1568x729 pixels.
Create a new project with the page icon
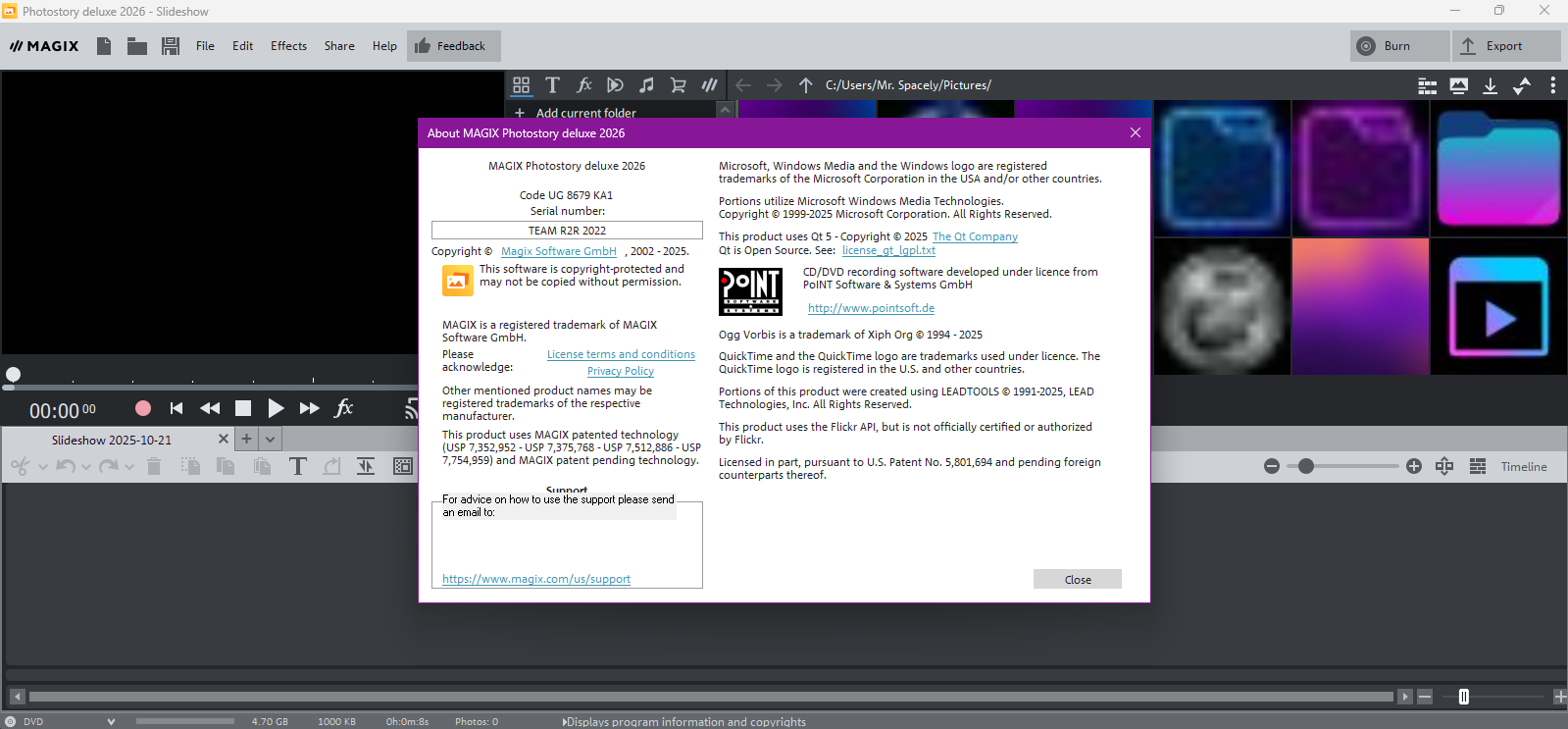tap(104, 46)
